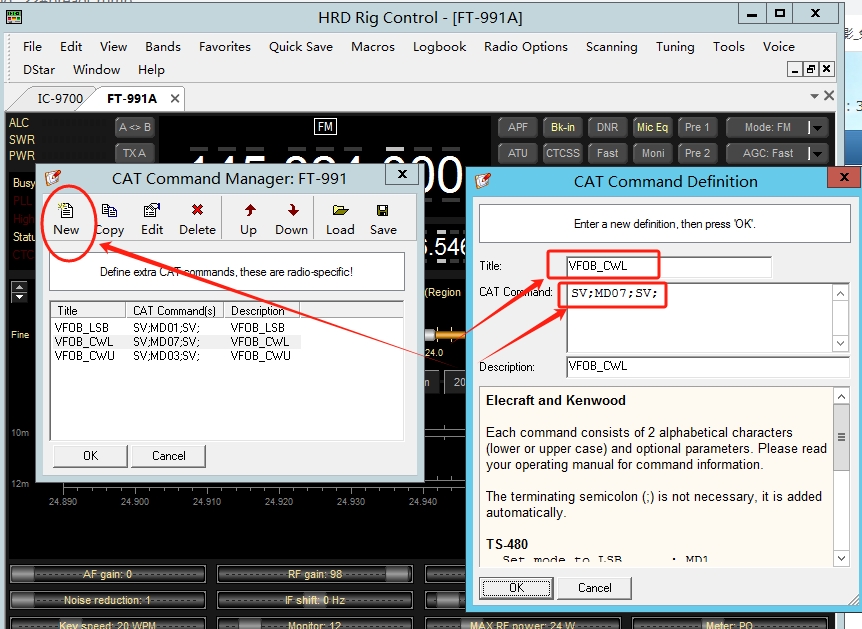Open the Logbook menu
862x629 pixels.
(439, 47)
